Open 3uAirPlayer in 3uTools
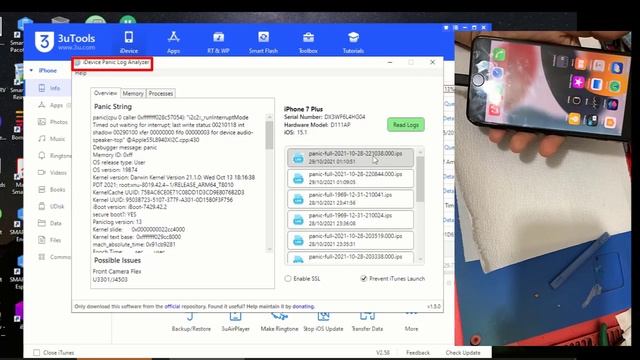The width and height of the screenshot is (640, 360). pos(236,322)
